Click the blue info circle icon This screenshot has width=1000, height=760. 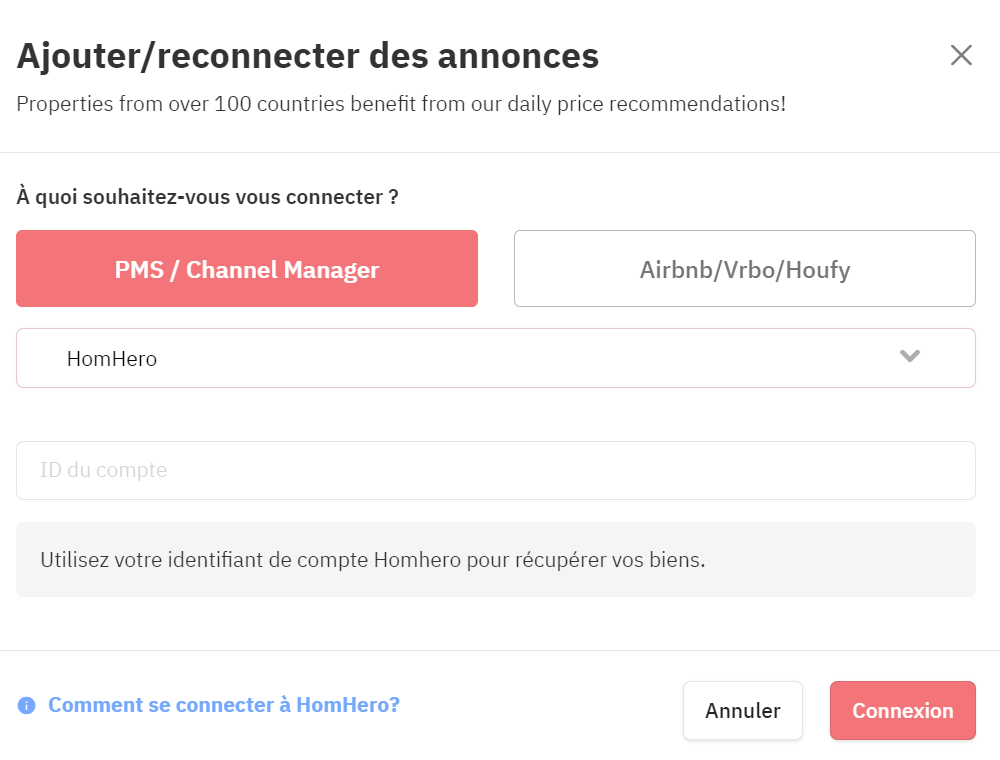click(x=26, y=705)
